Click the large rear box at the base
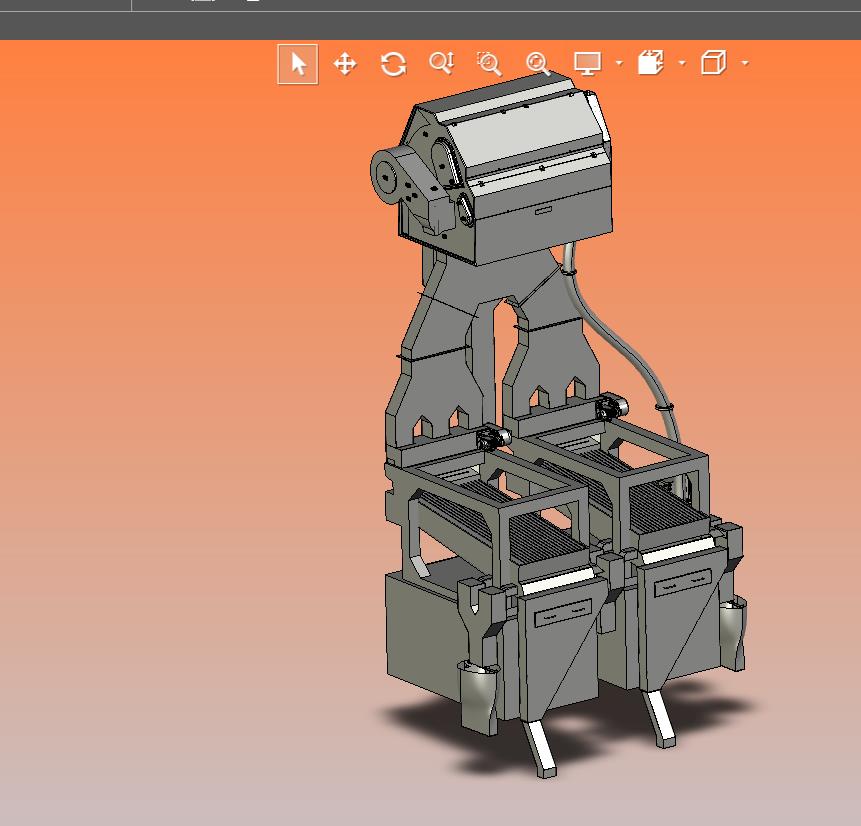The height and width of the screenshot is (826, 861). (420, 630)
